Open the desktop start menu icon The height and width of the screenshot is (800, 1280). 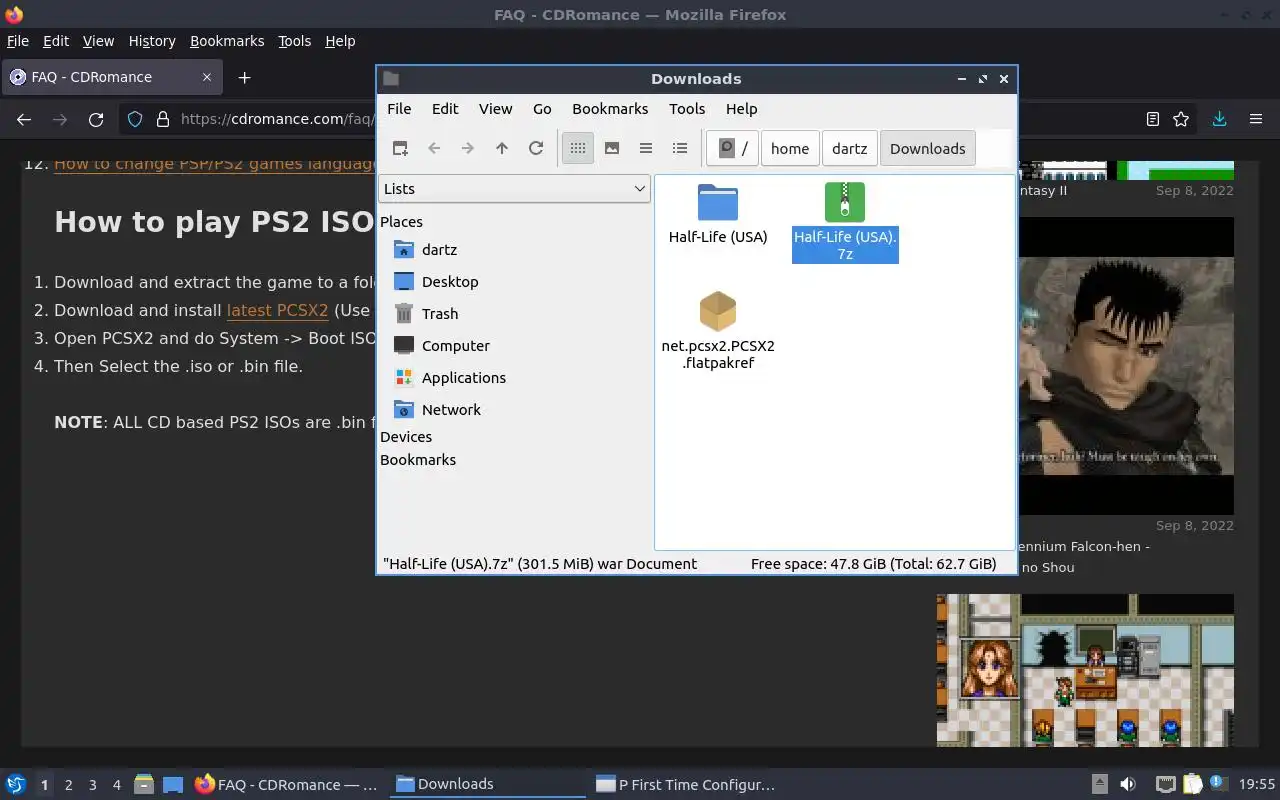(x=15, y=784)
